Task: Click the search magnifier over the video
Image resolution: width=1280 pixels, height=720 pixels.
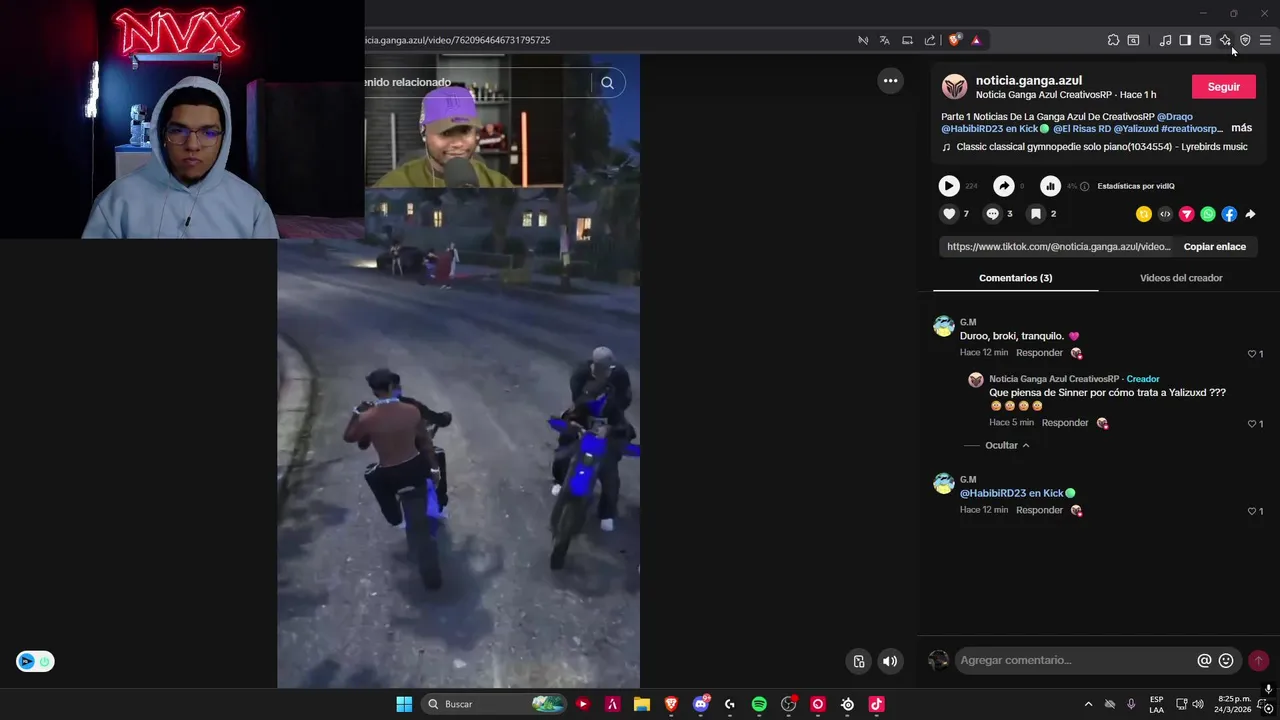Action: tap(607, 83)
